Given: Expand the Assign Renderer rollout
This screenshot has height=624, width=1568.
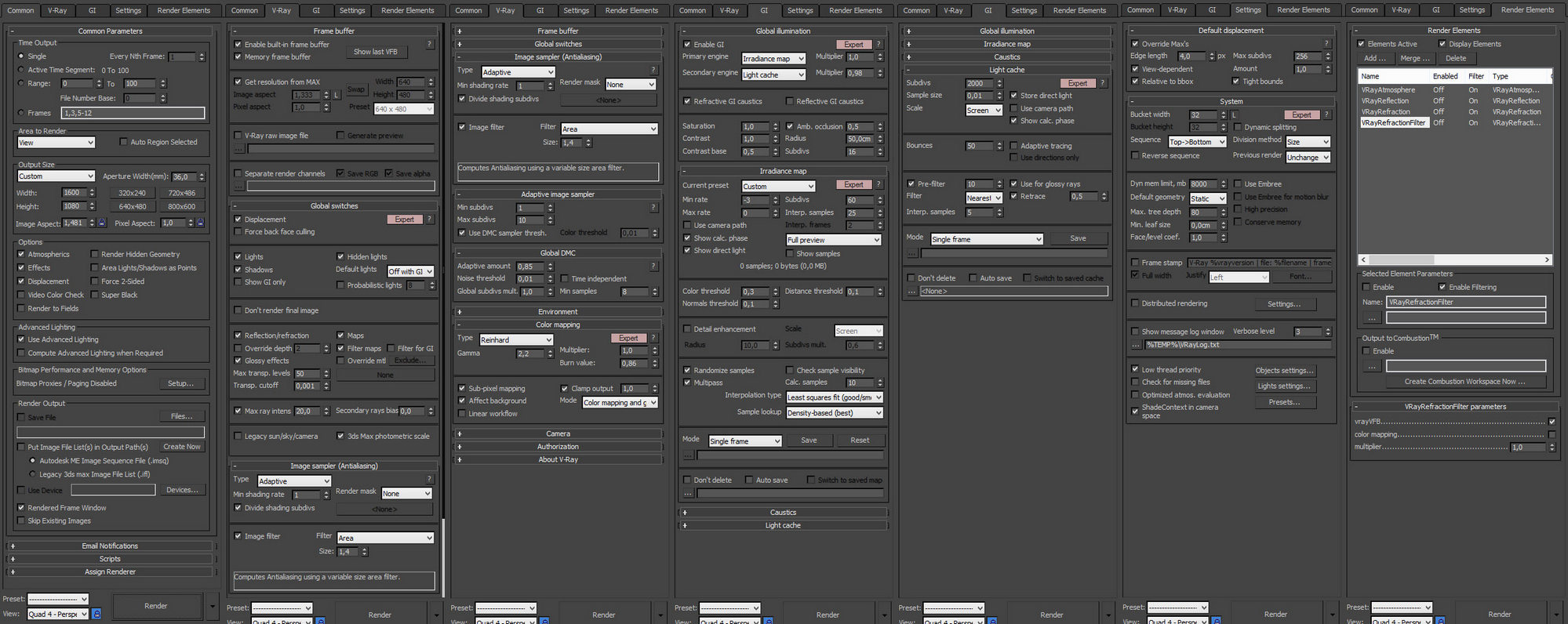Looking at the screenshot, I should (110, 572).
